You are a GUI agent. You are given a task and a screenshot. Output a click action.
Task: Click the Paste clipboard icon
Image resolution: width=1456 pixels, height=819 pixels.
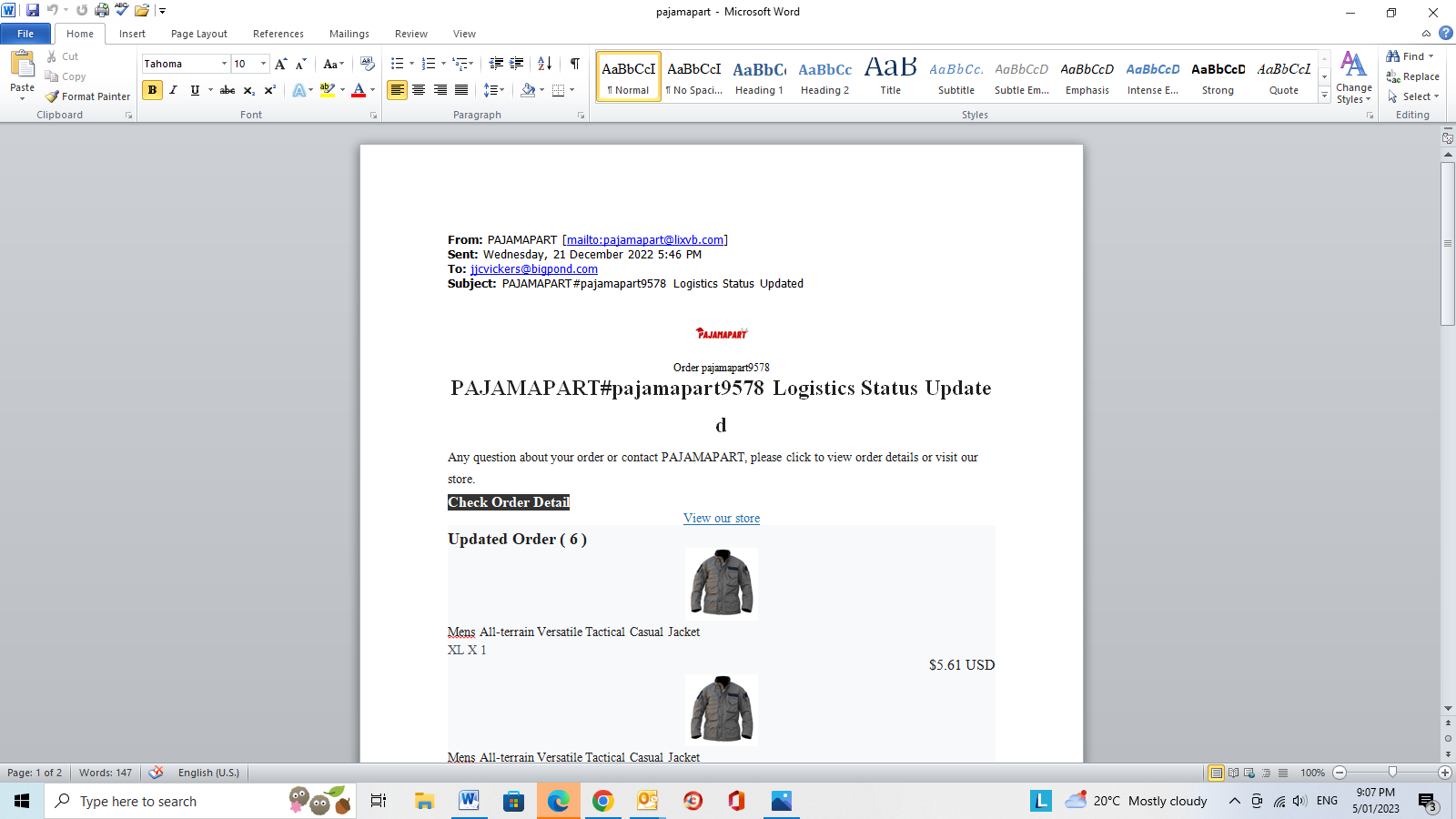[x=23, y=65]
